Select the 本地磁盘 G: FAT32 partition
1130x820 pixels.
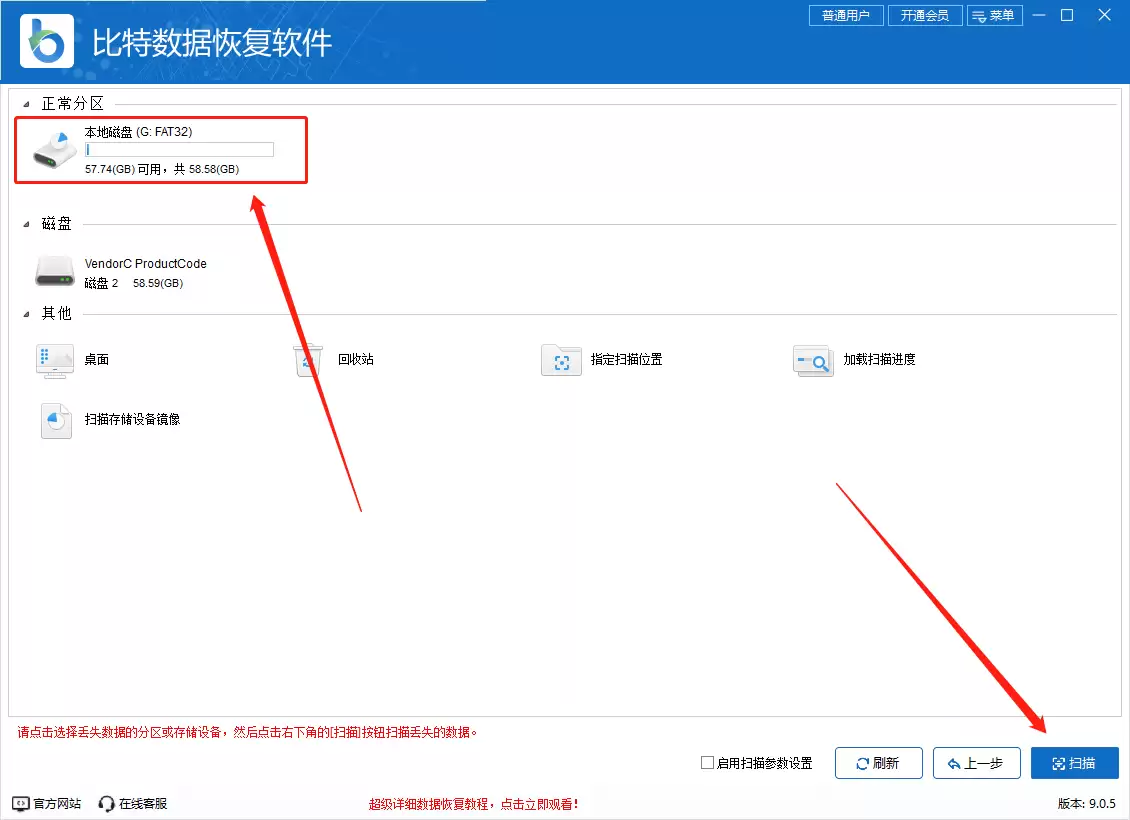[160, 150]
